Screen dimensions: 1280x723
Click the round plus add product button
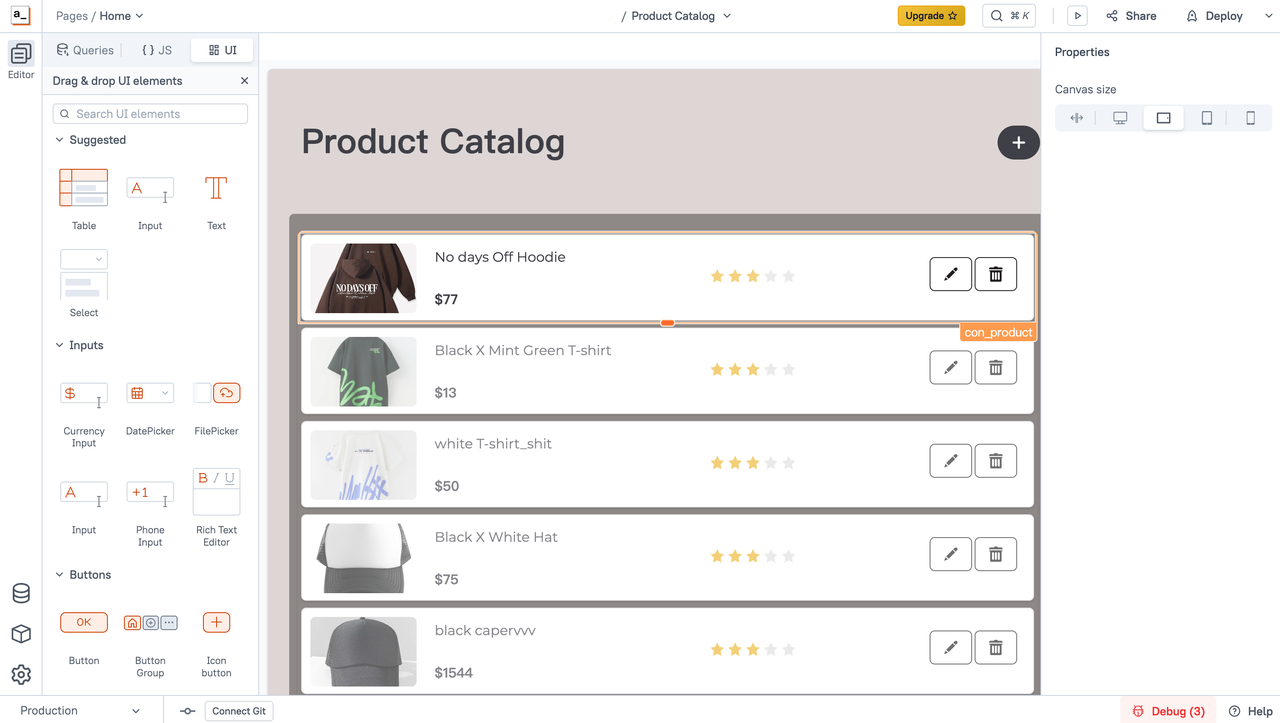[1018, 143]
